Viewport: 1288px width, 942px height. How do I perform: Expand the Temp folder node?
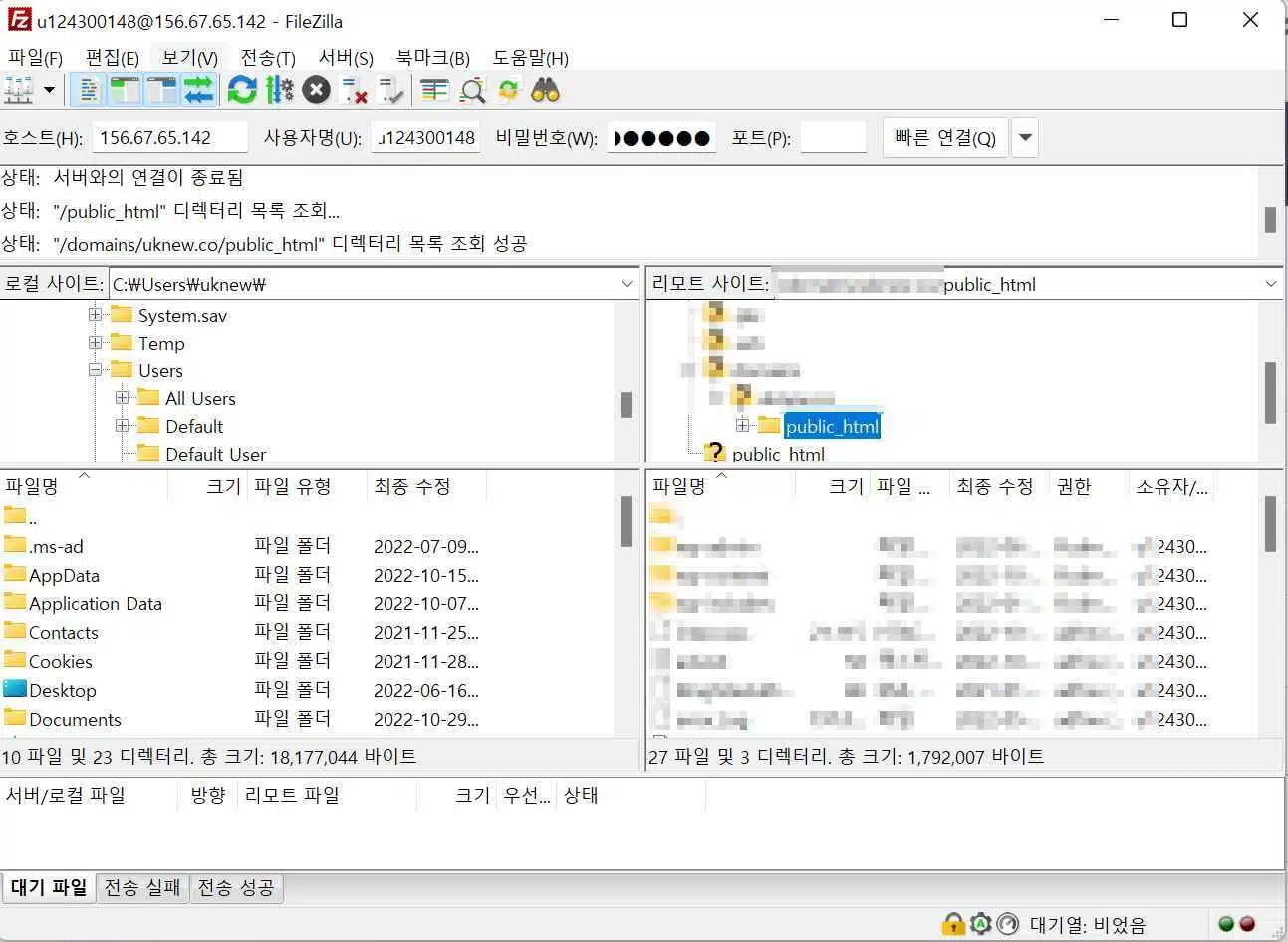coord(96,343)
